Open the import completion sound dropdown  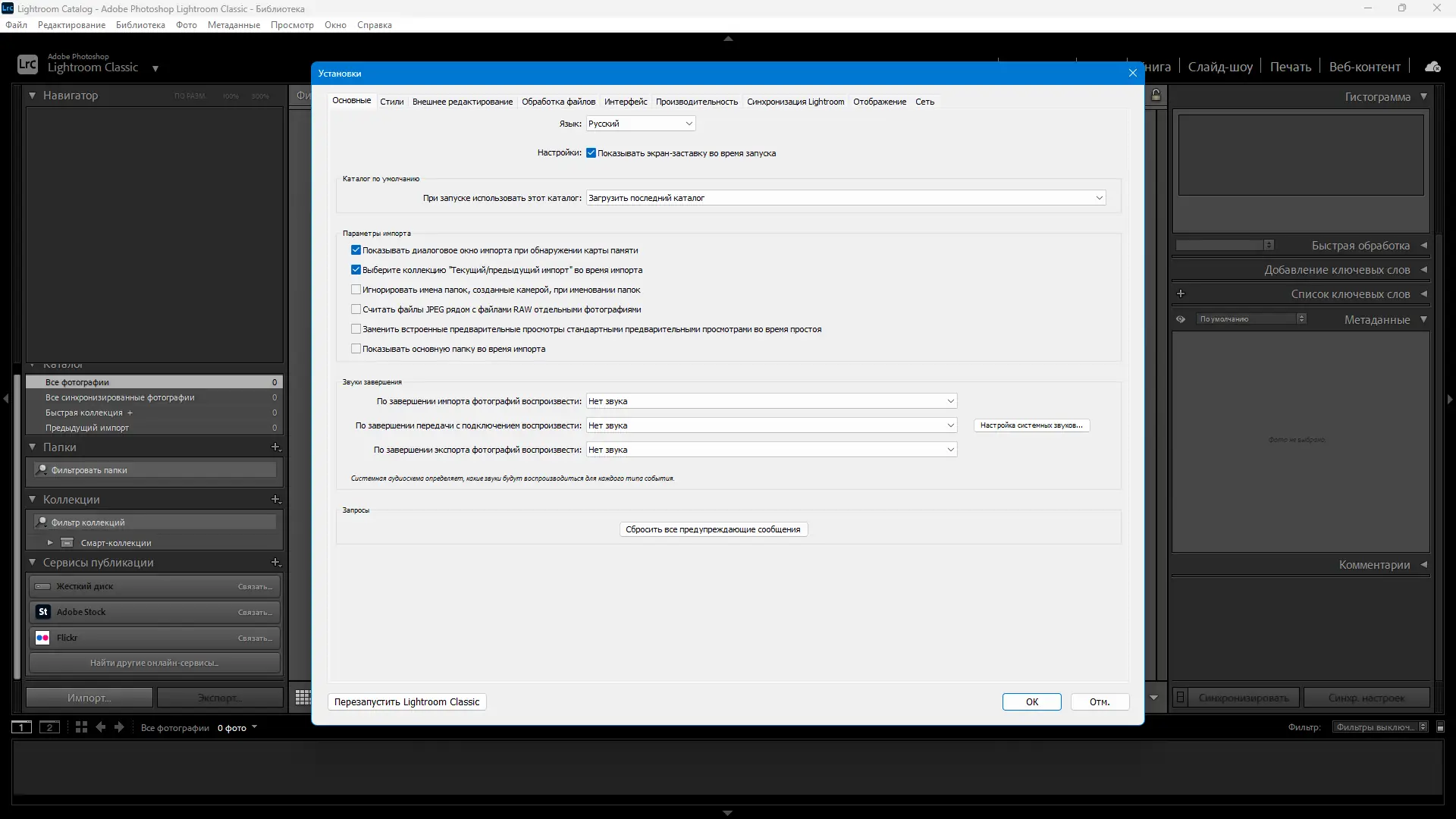click(771, 401)
